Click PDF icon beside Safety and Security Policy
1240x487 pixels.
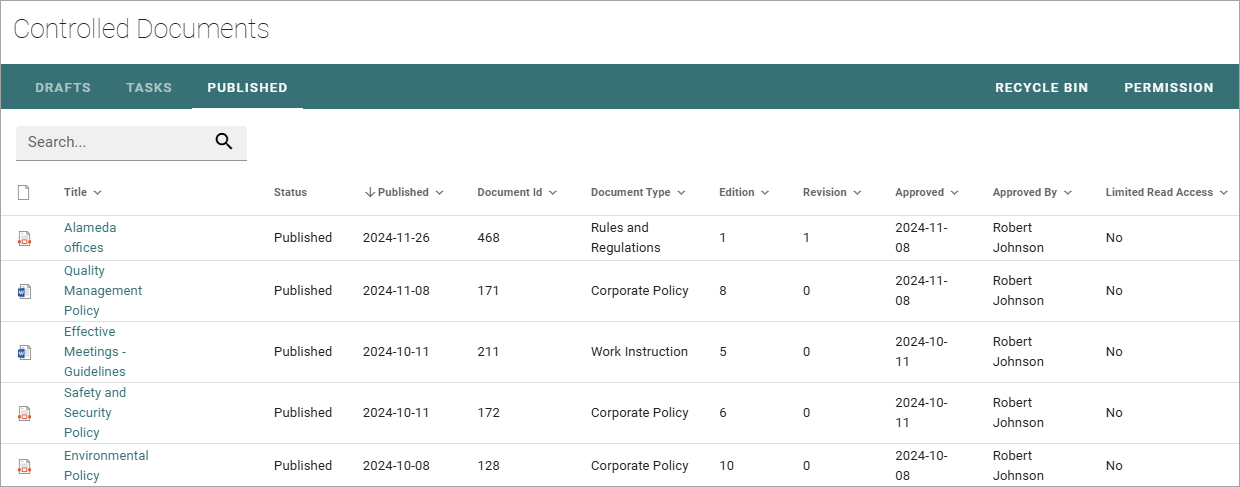click(x=25, y=413)
